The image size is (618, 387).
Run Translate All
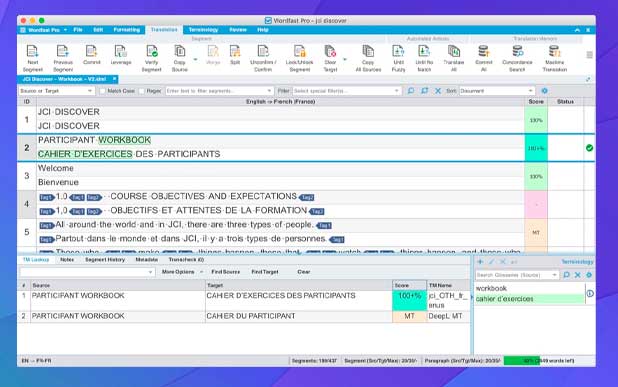coord(454,58)
